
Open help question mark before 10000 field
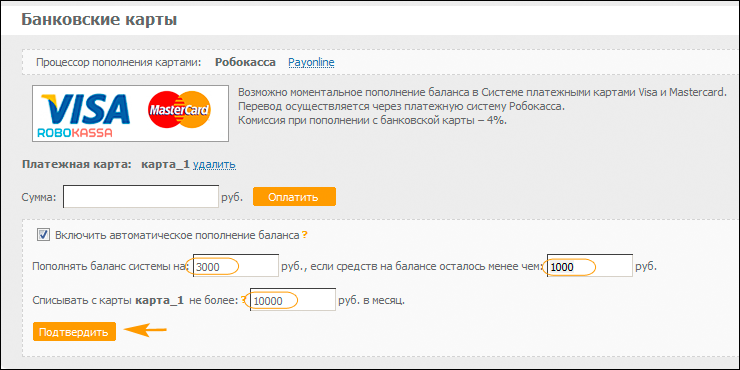(244, 299)
